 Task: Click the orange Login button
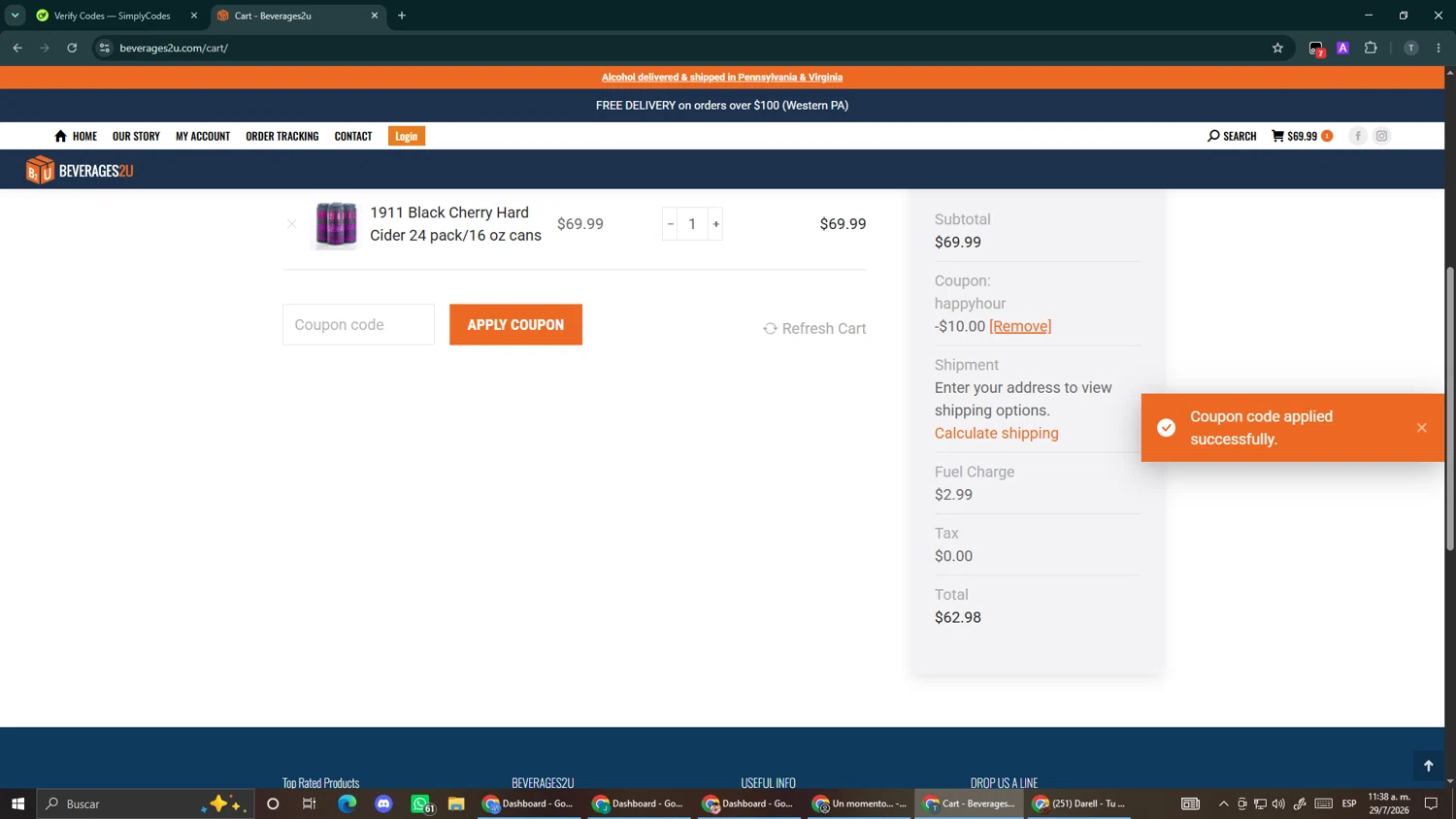click(407, 136)
